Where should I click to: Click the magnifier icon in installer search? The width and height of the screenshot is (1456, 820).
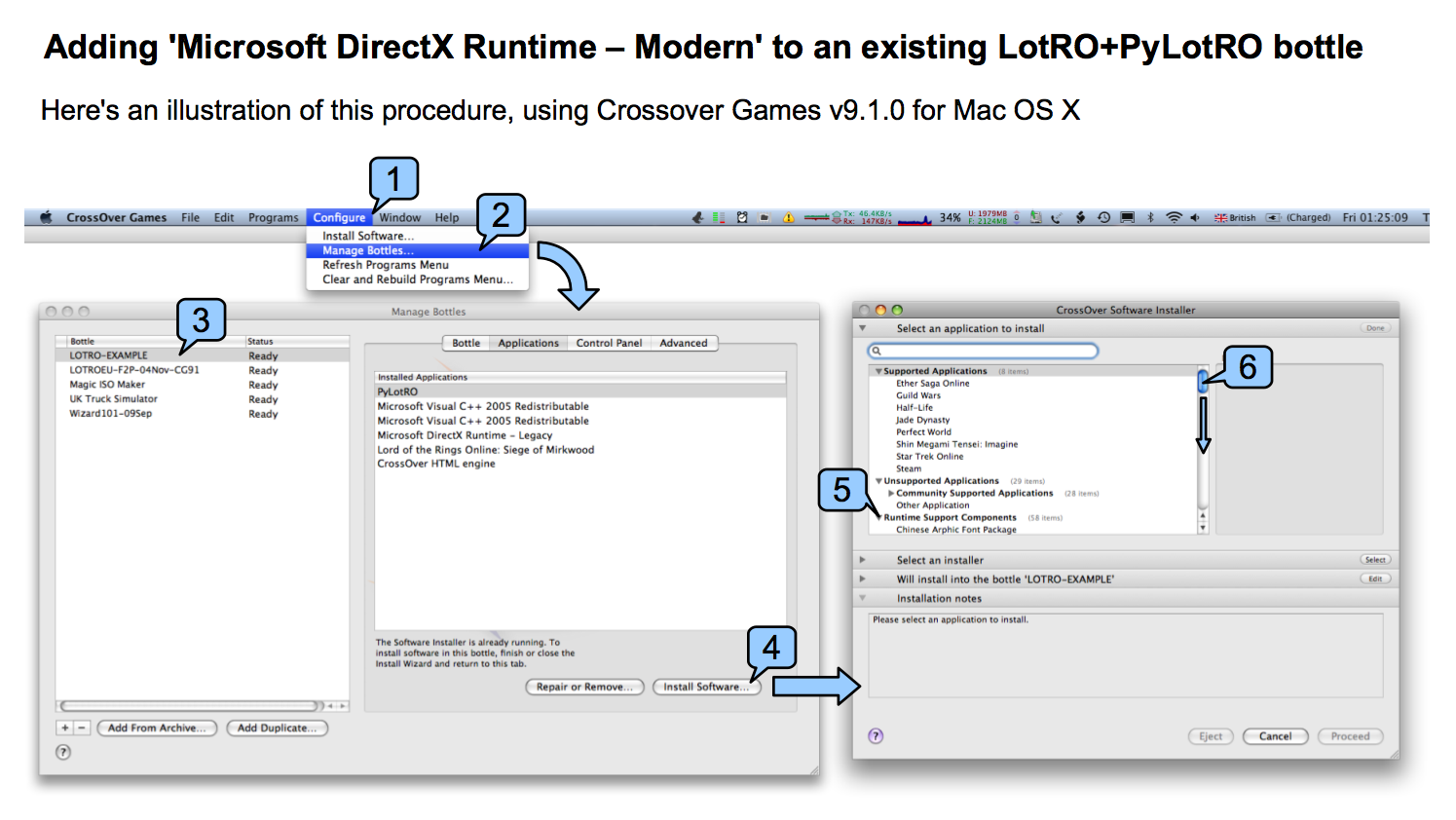[877, 351]
